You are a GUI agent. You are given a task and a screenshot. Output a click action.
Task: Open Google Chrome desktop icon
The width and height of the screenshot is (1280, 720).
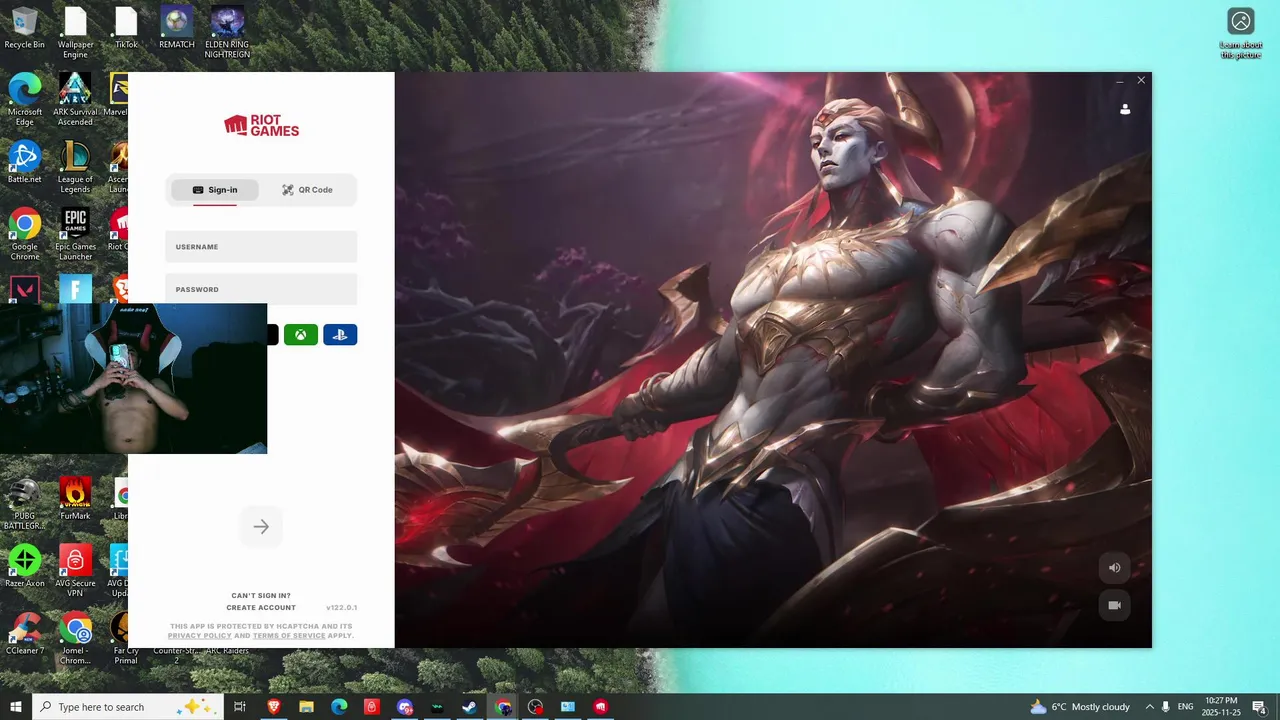pos(25,235)
